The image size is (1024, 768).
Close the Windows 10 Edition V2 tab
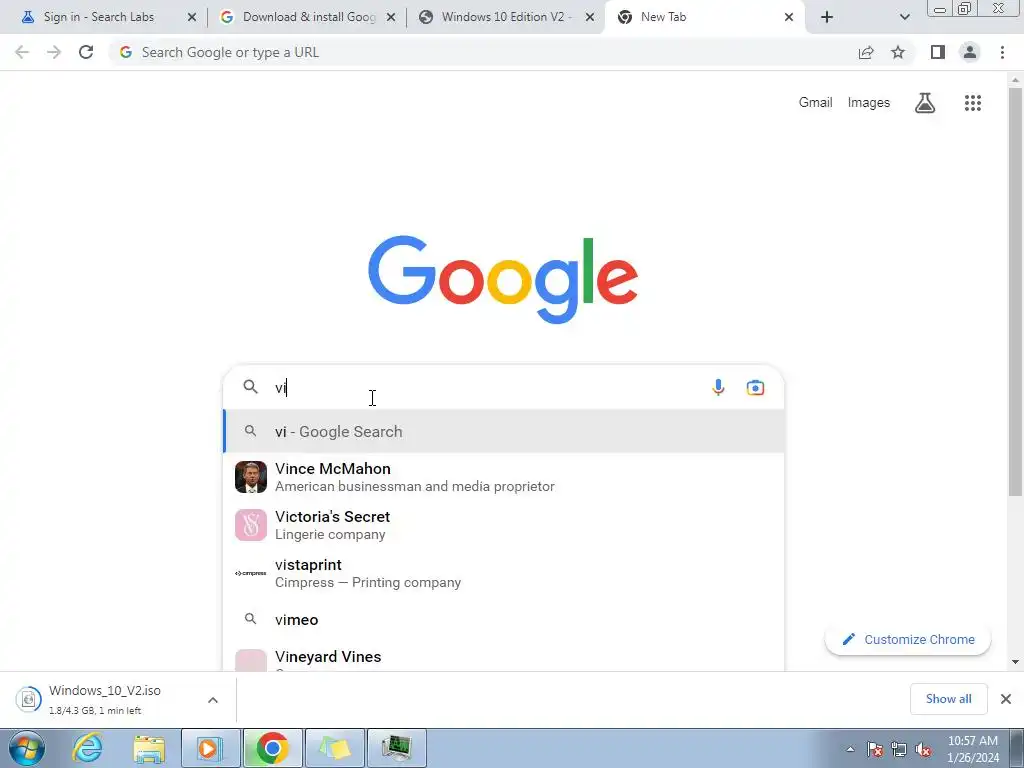tap(590, 17)
